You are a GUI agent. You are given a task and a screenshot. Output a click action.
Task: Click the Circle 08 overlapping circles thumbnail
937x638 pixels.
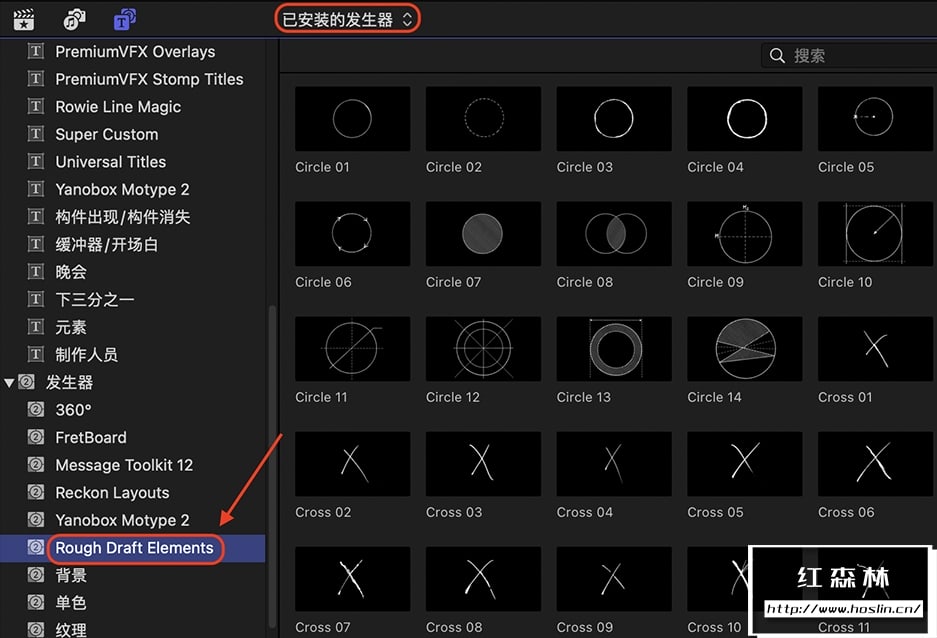614,234
